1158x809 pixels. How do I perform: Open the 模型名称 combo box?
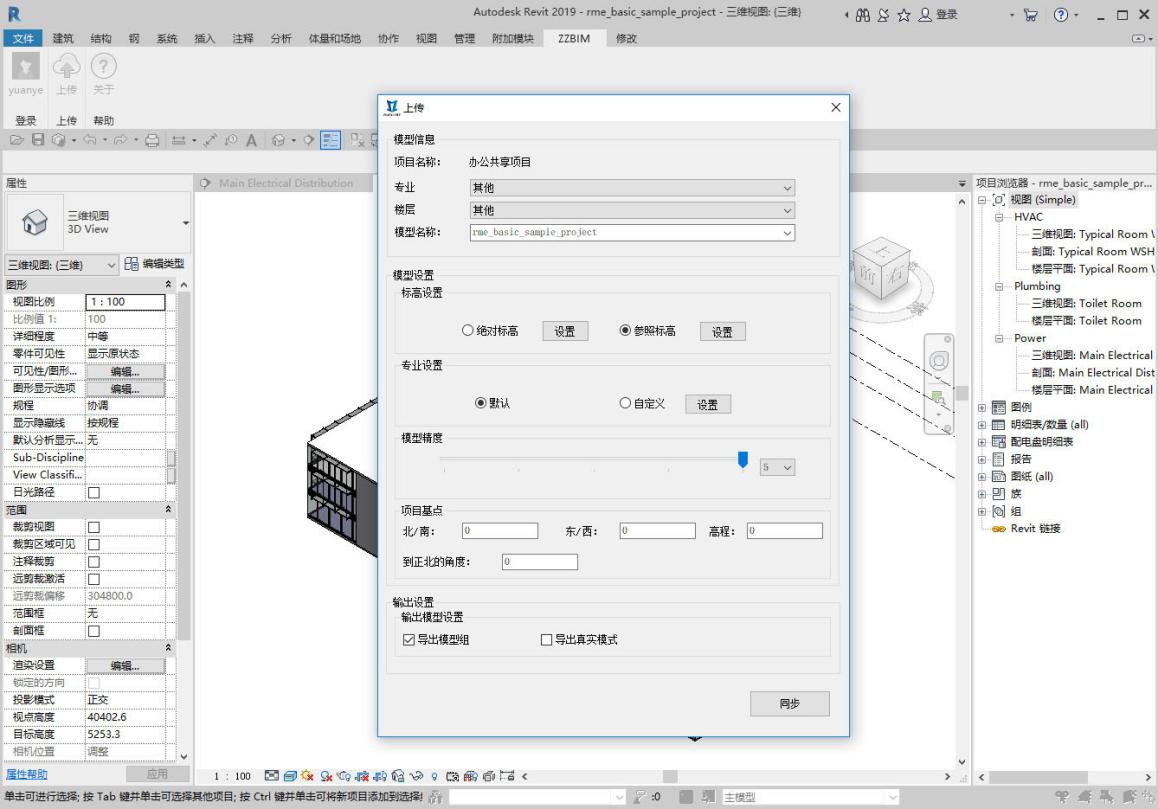pyautogui.click(x=632, y=233)
